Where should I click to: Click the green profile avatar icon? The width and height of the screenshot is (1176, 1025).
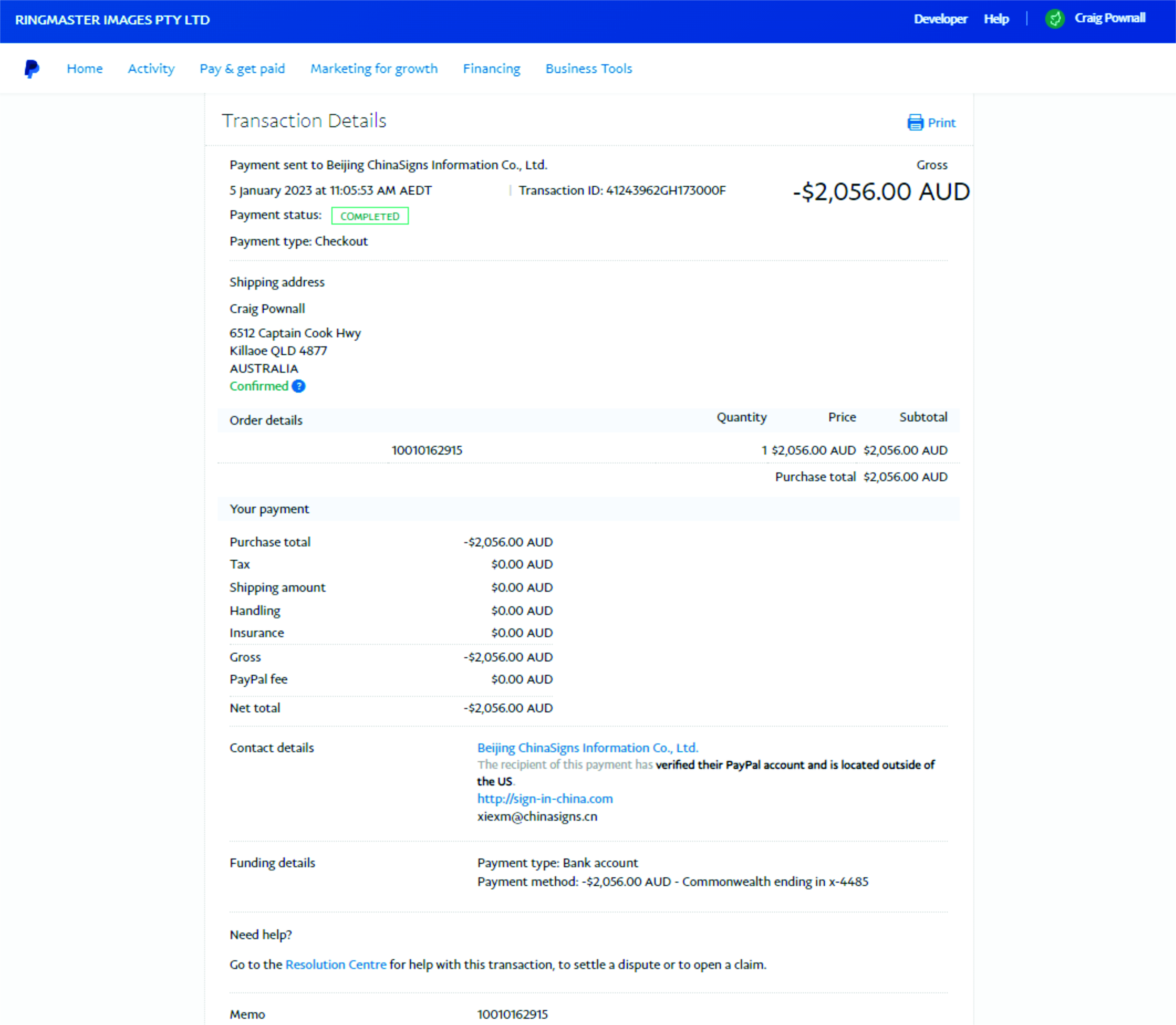(1054, 19)
